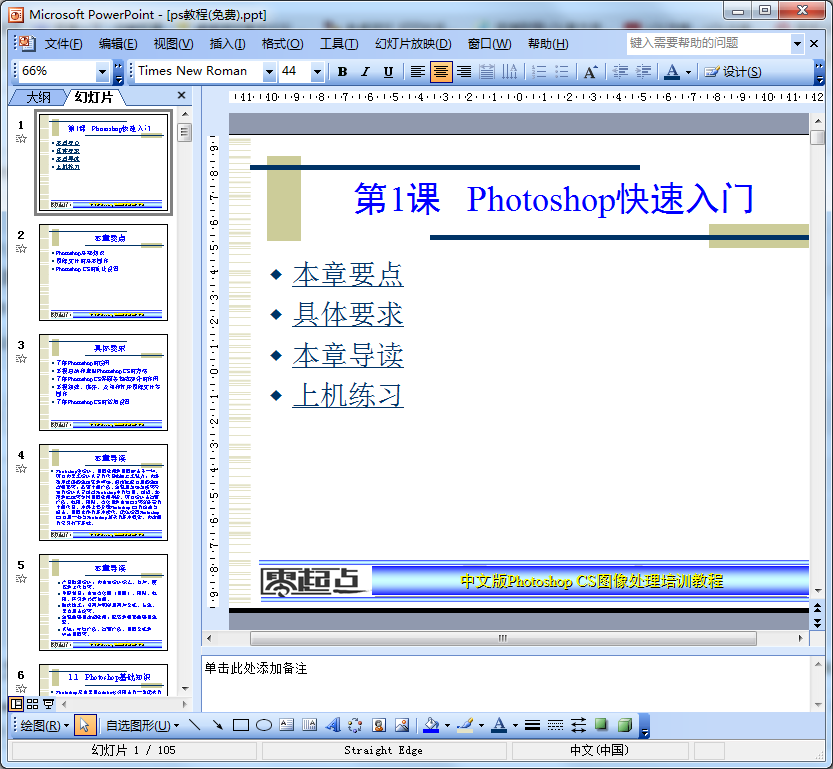Expand fill color dropdown arrow
Screen dimensions: 833x769
(x=447, y=725)
